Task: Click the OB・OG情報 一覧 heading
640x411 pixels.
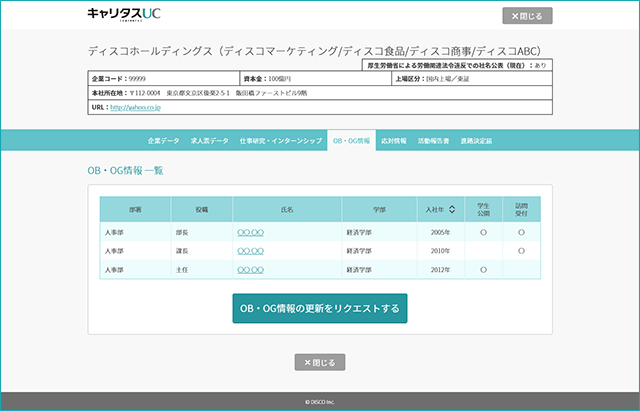Action: pyautogui.click(x=125, y=171)
